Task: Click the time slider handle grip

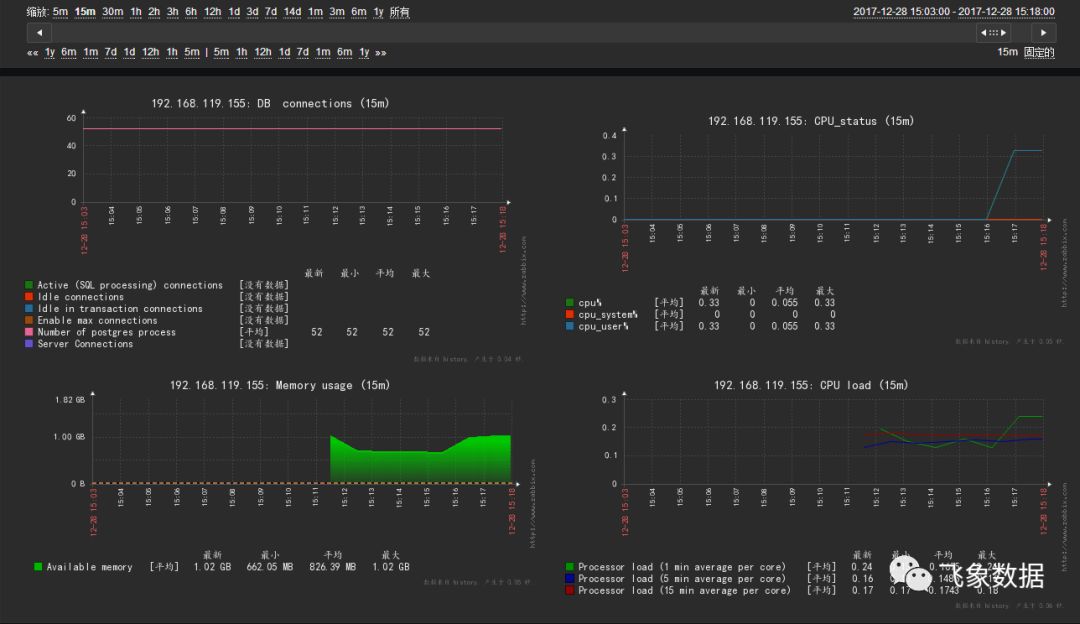Action: coord(993,32)
